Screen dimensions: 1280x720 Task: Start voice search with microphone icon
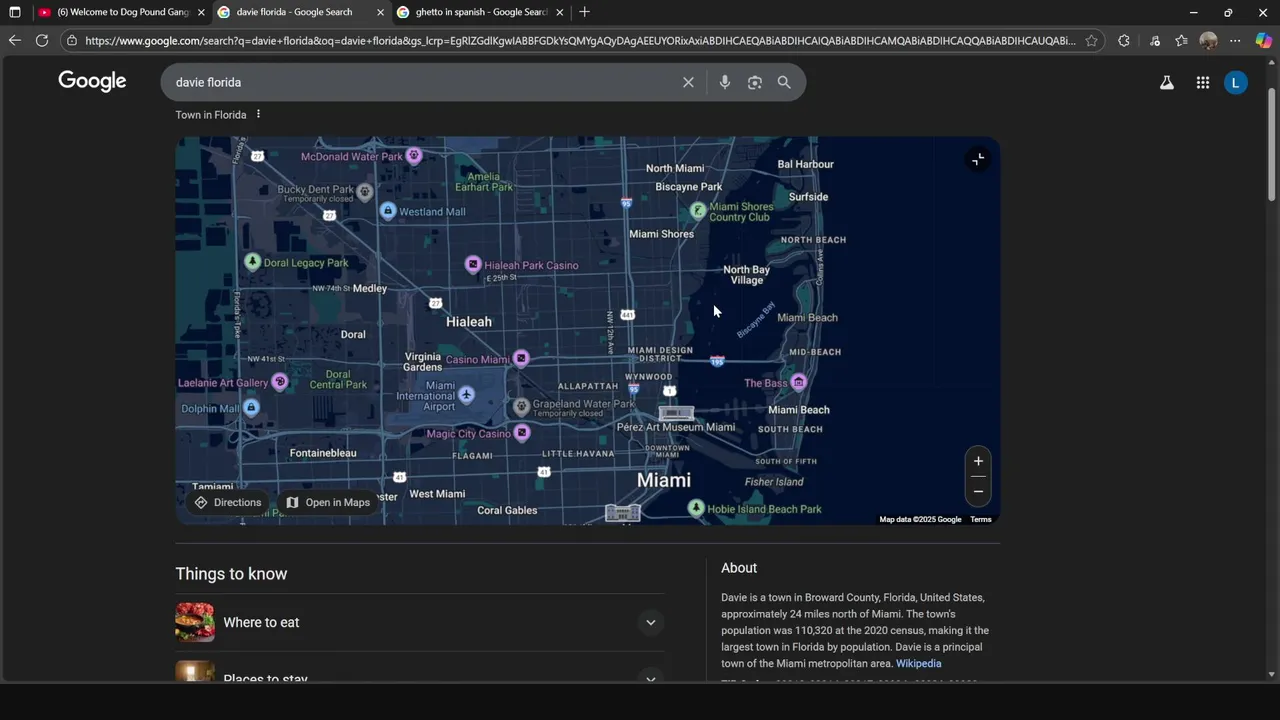[725, 82]
